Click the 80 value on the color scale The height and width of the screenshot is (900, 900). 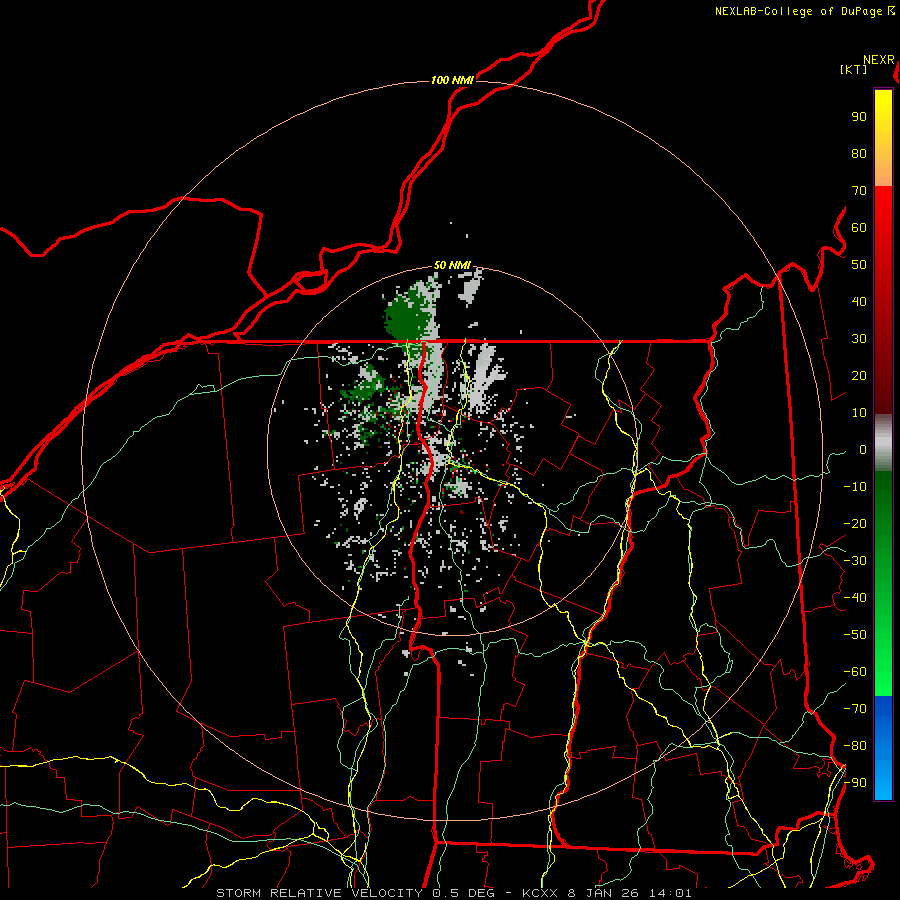859,154
